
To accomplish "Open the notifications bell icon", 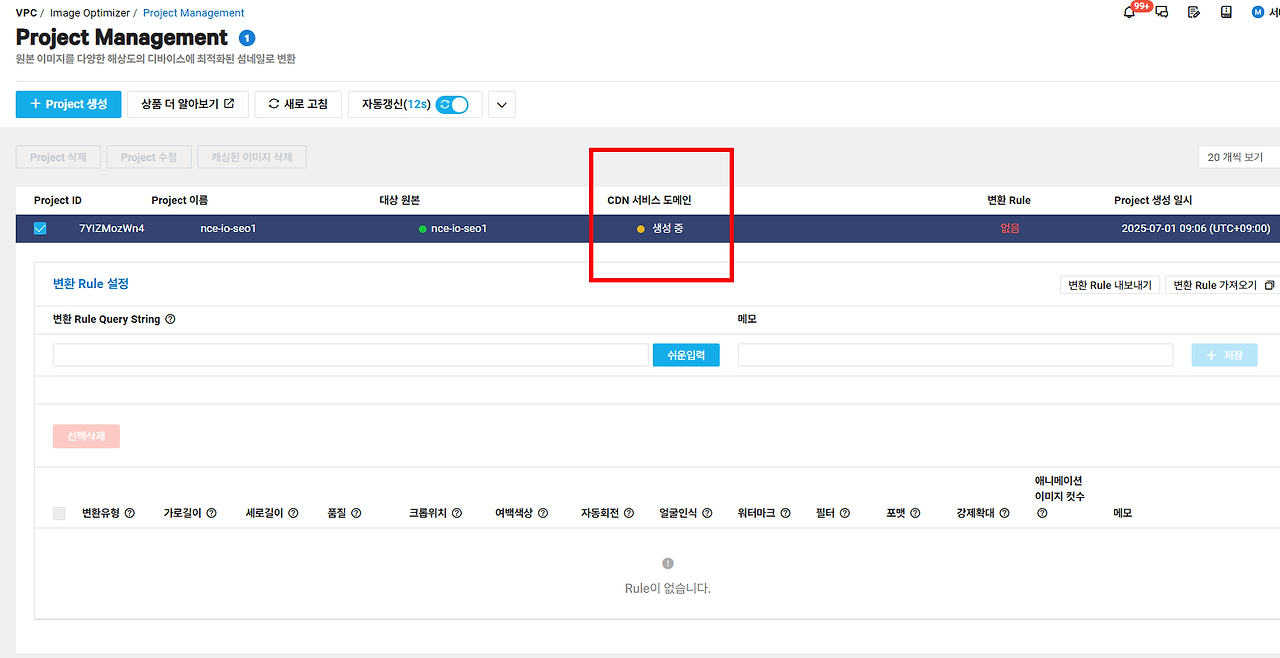I will (1130, 12).
